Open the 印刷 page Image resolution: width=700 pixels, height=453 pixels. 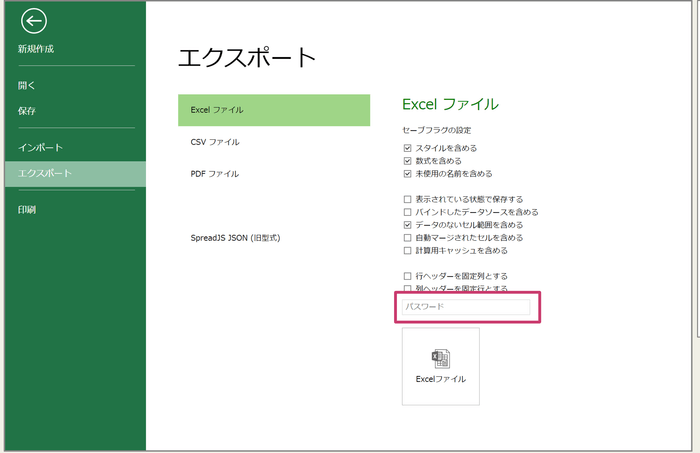point(27,209)
